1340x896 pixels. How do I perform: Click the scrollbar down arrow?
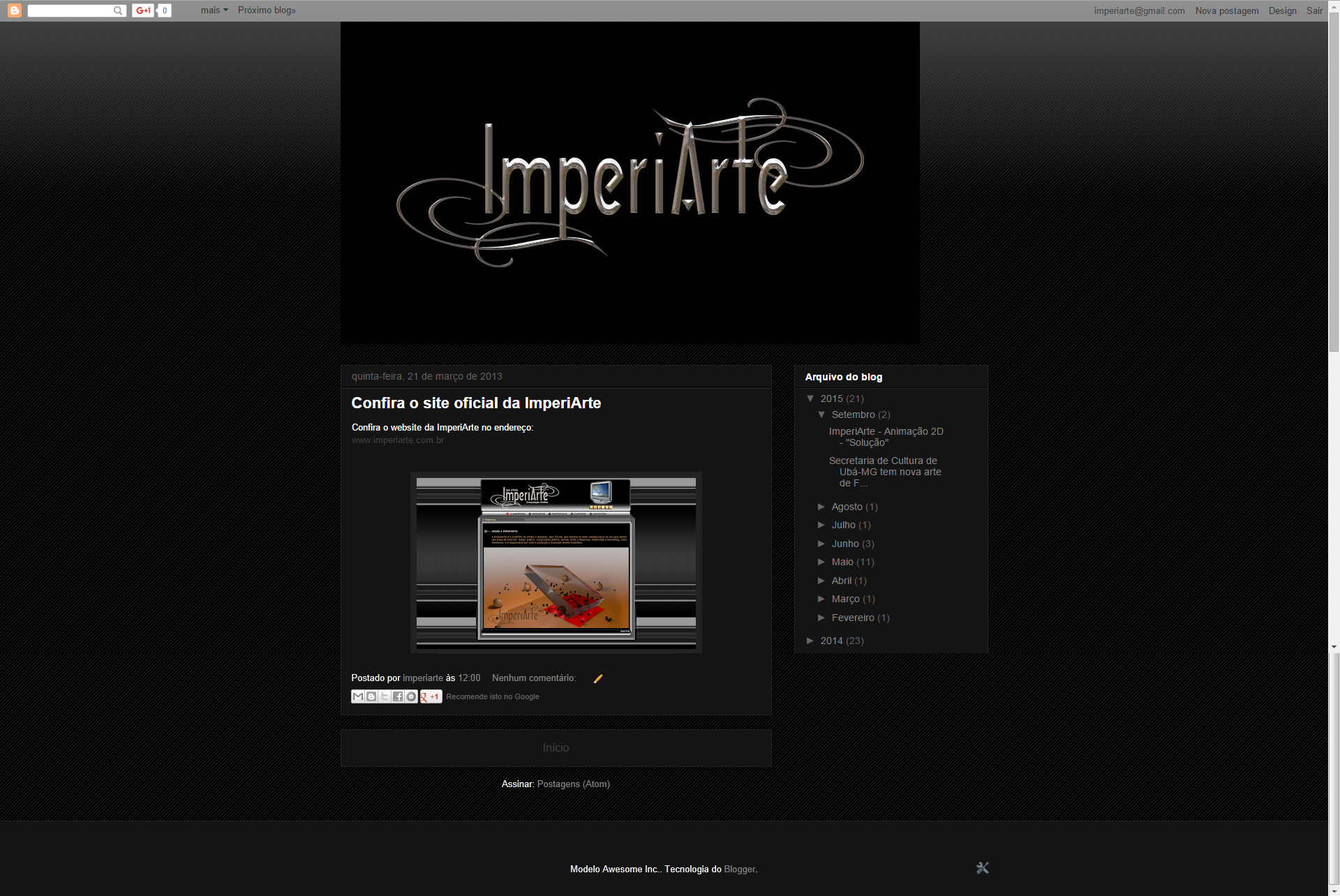[1334, 890]
